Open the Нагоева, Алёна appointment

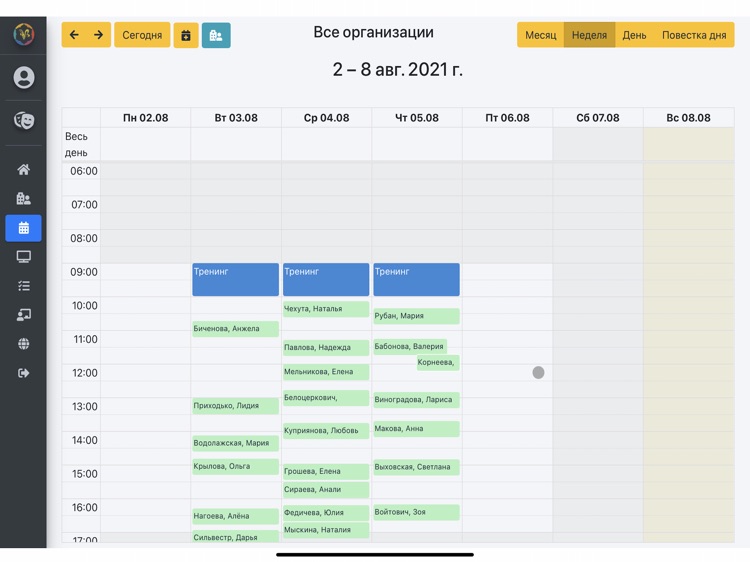(x=235, y=516)
